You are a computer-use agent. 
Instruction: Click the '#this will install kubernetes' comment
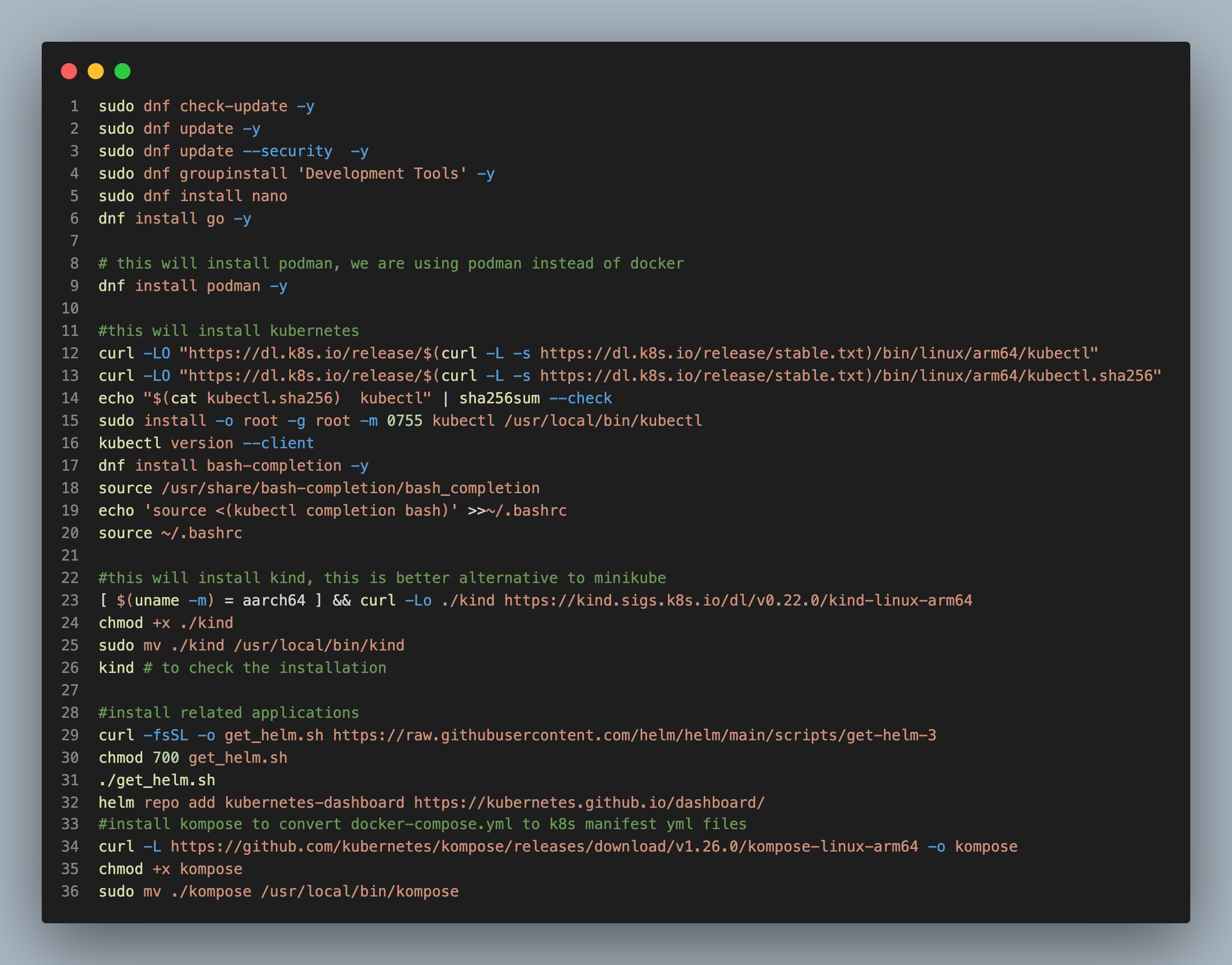coord(229,331)
